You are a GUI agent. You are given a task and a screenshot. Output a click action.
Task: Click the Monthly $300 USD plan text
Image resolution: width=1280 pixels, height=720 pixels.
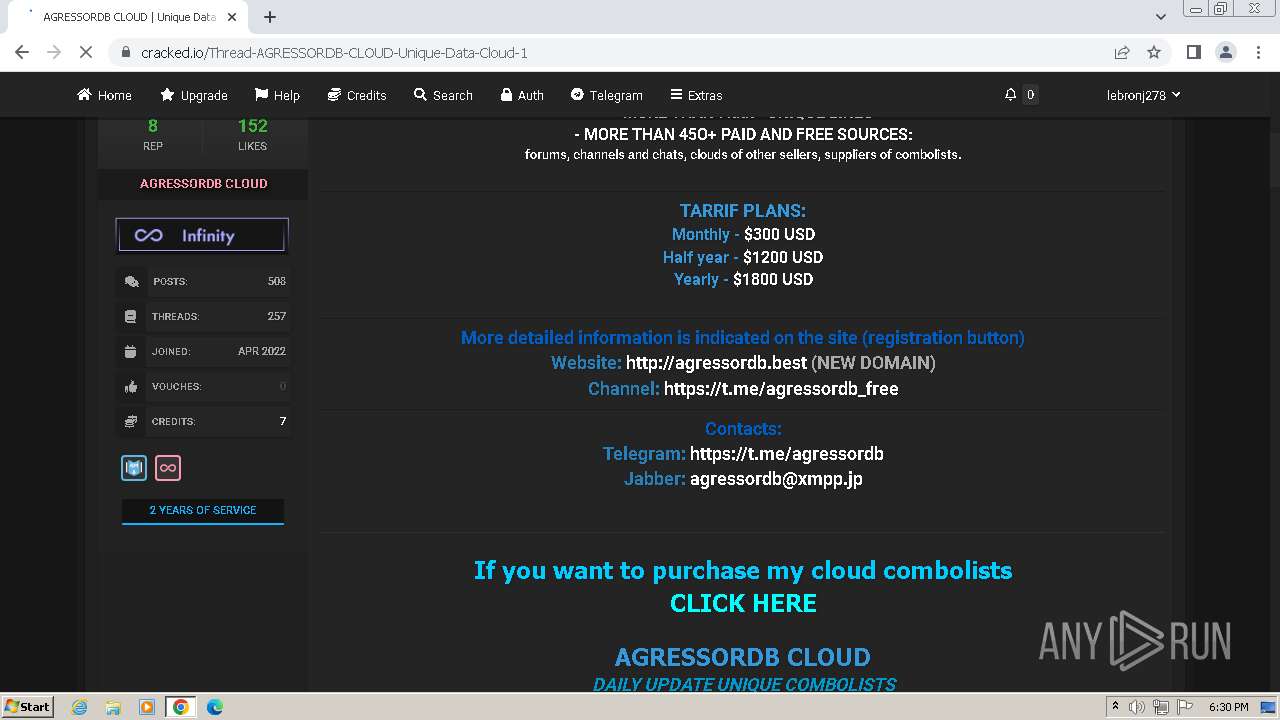tap(743, 234)
